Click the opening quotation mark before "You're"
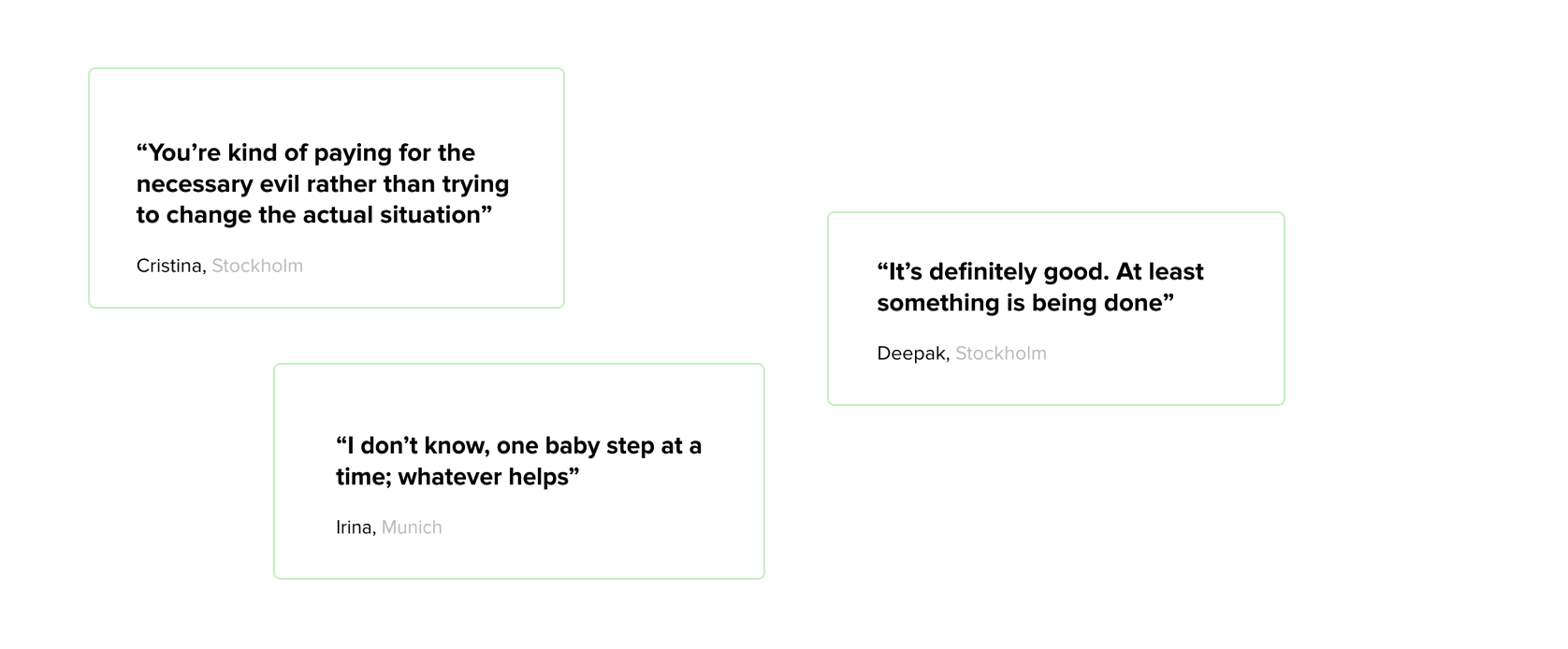This screenshot has height=649, width=1568. coord(142,149)
